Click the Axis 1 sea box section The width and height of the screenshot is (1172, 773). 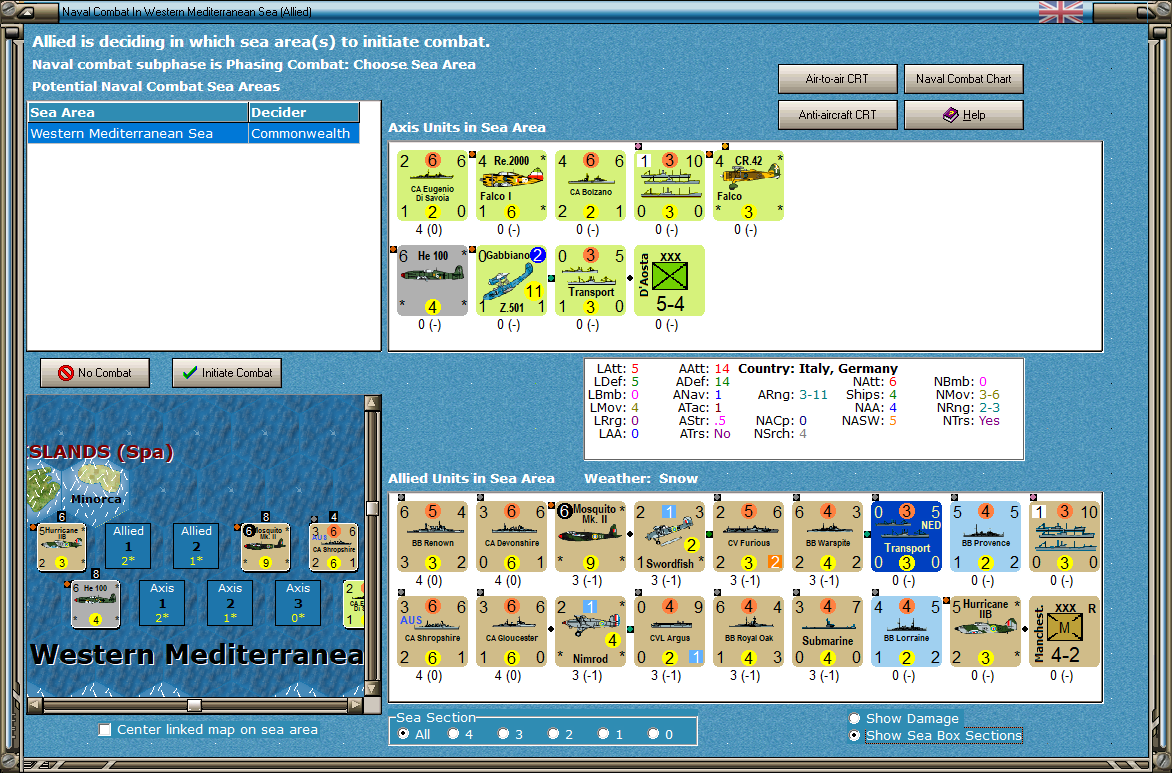point(162,603)
